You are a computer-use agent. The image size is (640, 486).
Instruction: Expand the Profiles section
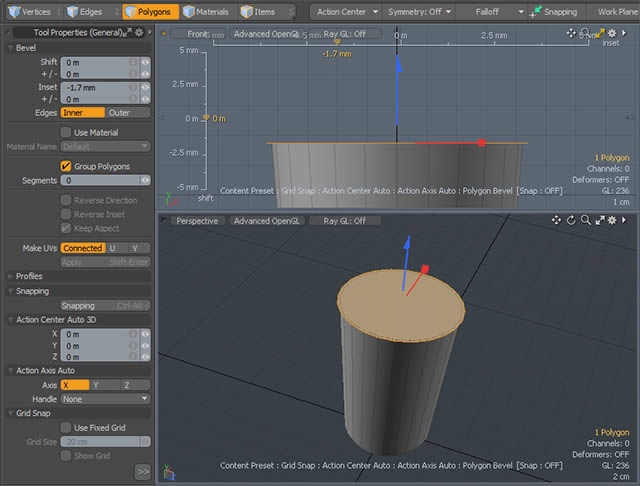click(x=30, y=276)
